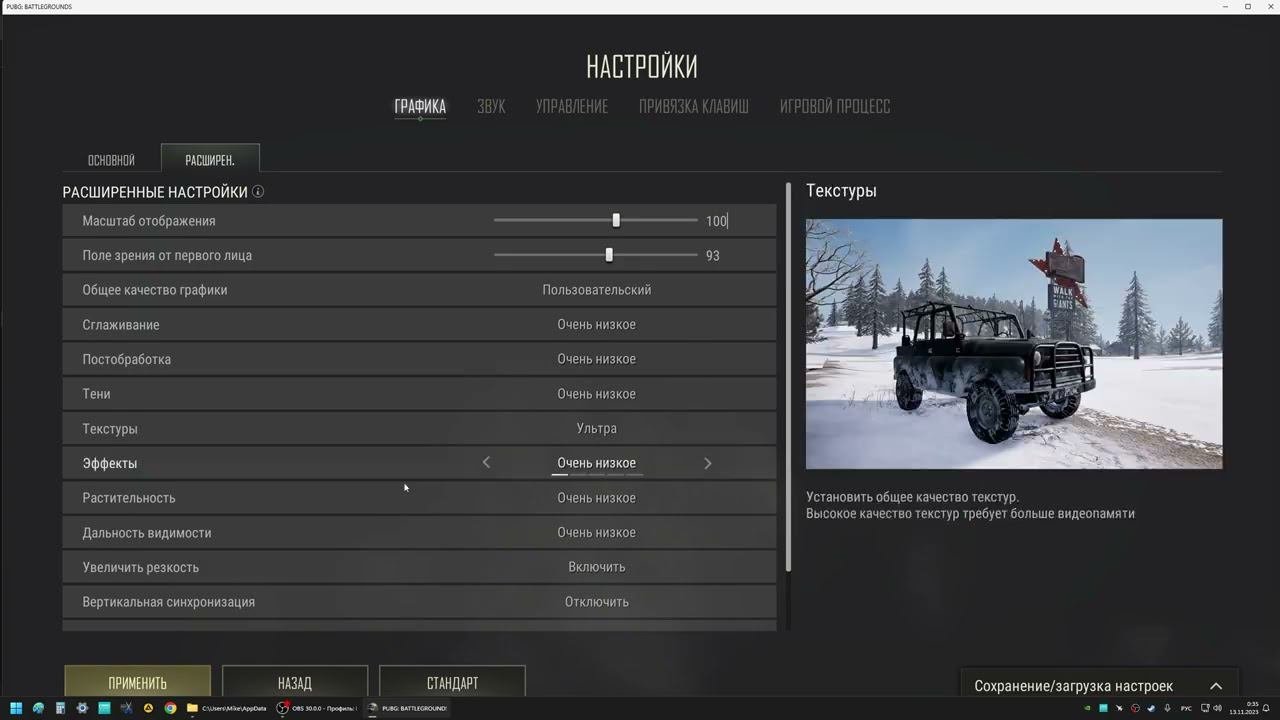Open the Steam tray icon
1280x720 pixels.
tap(1151, 708)
